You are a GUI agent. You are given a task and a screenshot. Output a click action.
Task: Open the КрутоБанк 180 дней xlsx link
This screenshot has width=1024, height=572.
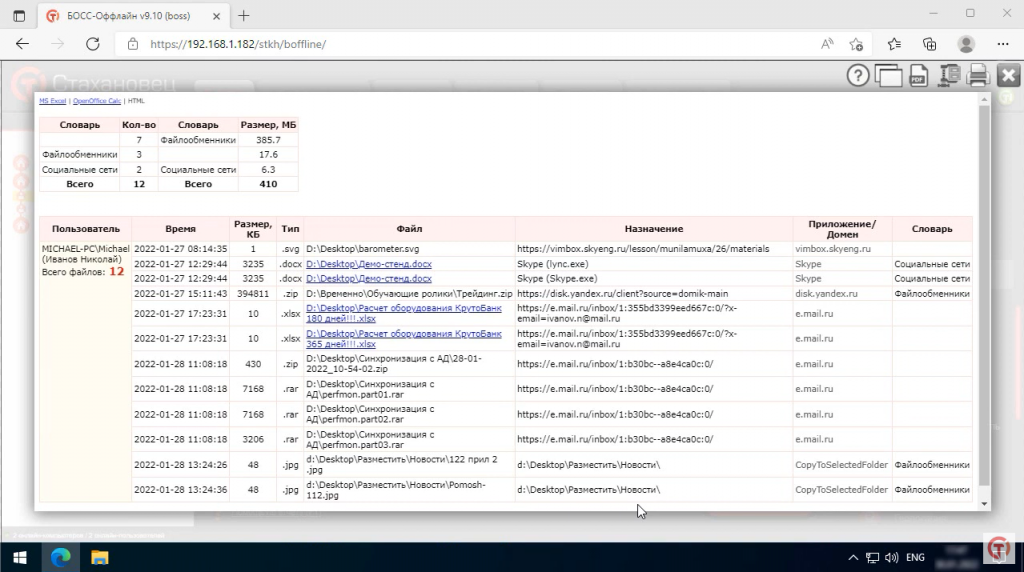click(404, 313)
